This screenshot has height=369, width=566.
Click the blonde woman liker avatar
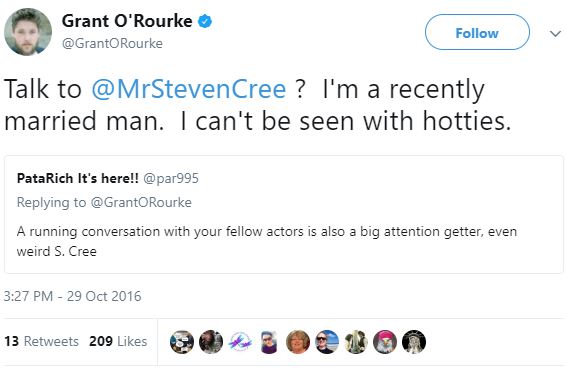(298, 342)
